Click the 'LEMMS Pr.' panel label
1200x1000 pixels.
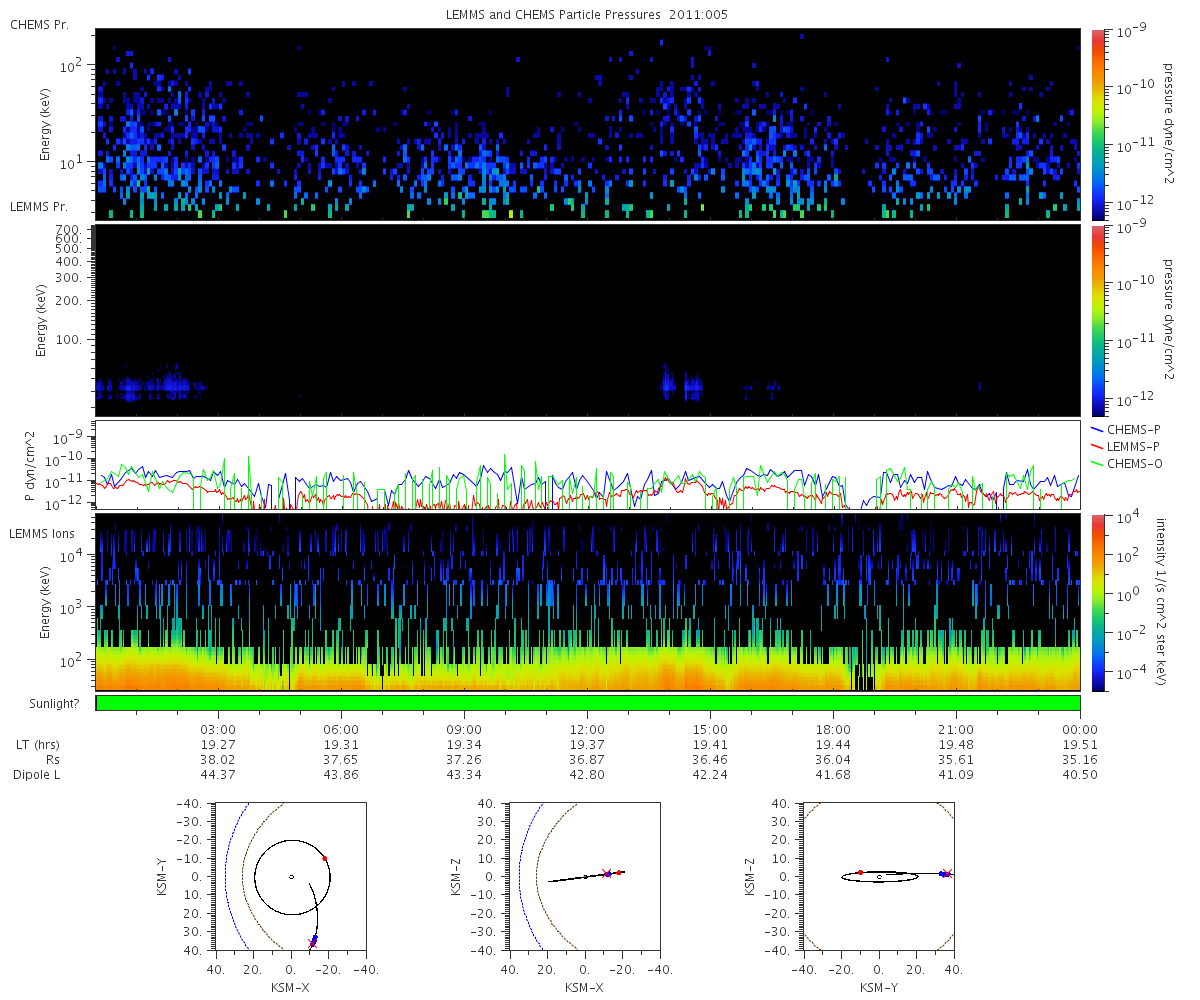pos(39,207)
